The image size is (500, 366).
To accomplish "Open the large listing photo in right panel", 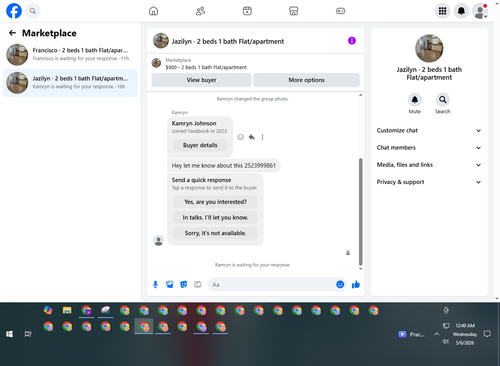I will click(429, 48).
